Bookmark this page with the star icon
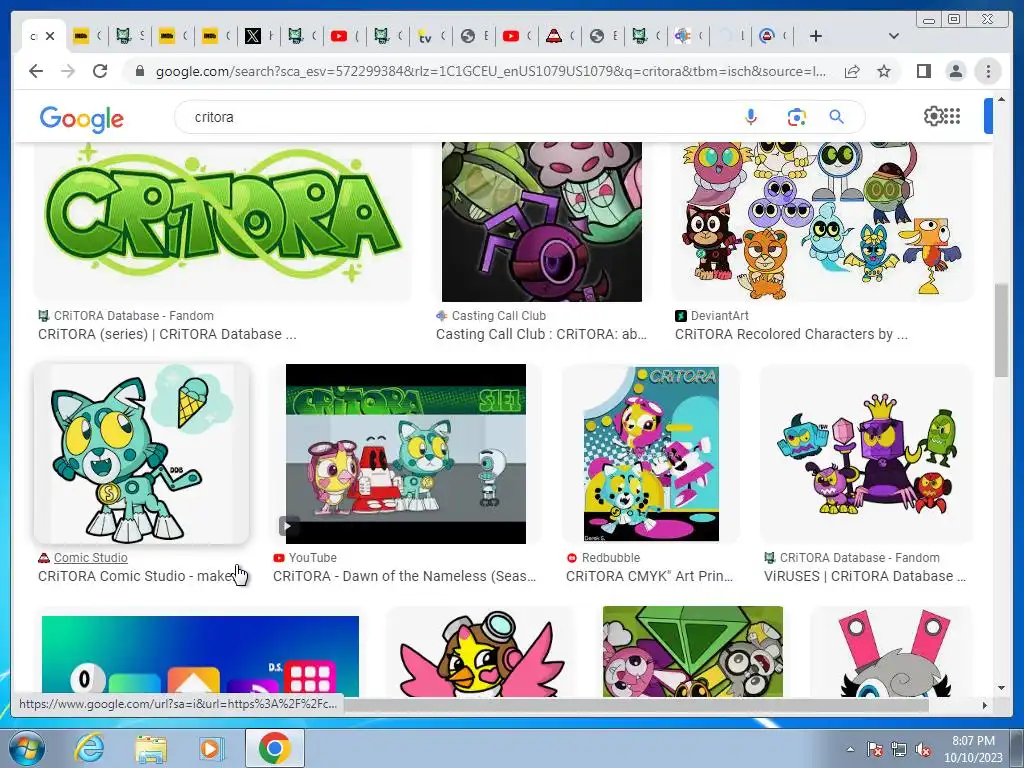The height and width of the screenshot is (768, 1024). [884, 71]
